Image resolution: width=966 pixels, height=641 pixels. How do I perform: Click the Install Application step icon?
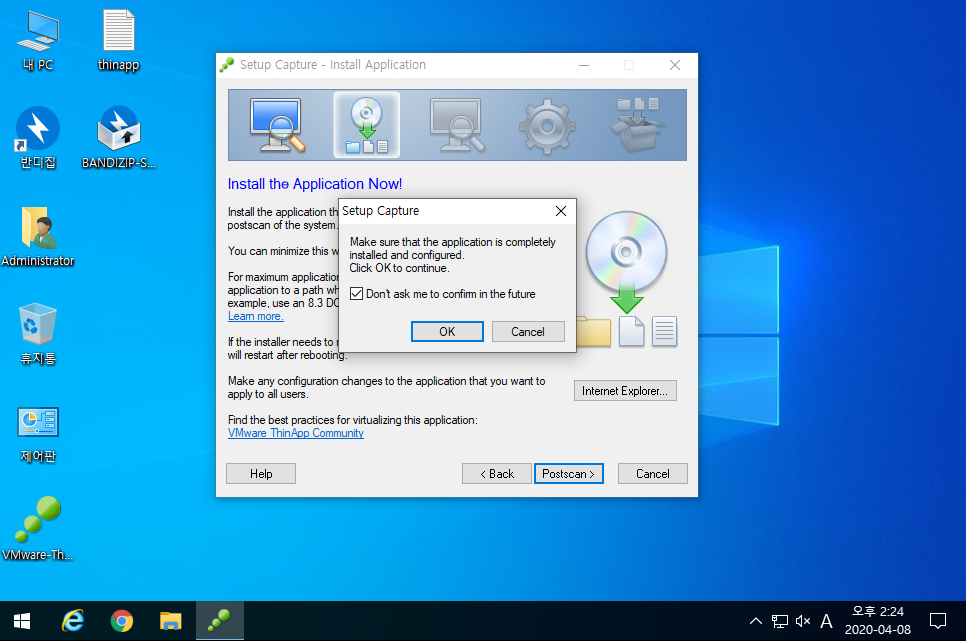pyautogui.click(x=367, y=125)
